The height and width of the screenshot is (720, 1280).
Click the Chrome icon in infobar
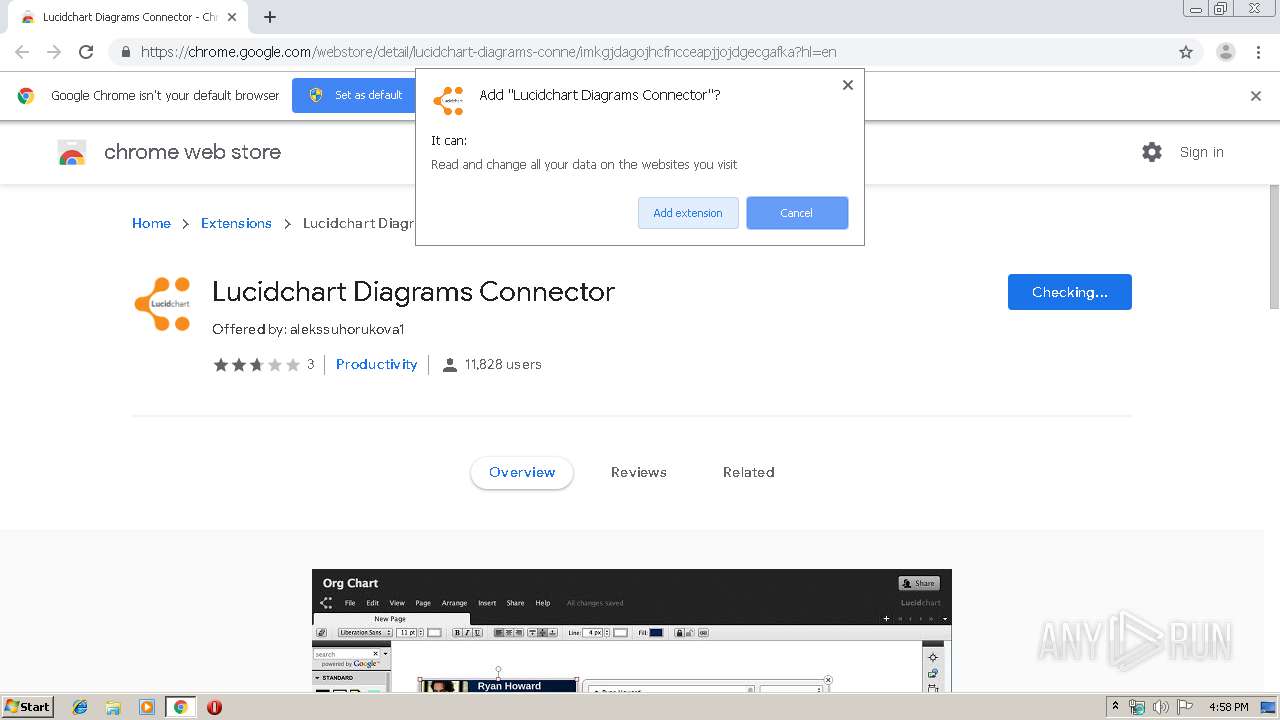pyautogui.click(x=26, y=96)
